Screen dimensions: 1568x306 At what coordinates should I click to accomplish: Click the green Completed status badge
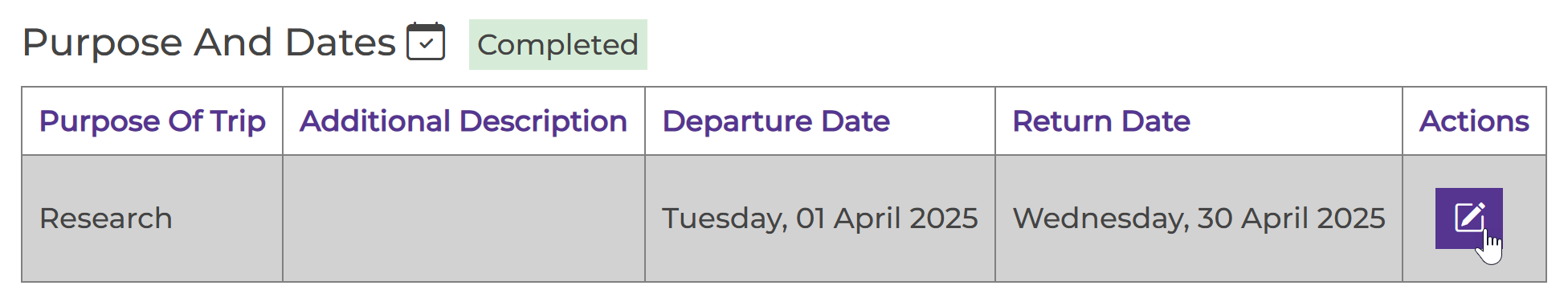[x=557, y=44]
